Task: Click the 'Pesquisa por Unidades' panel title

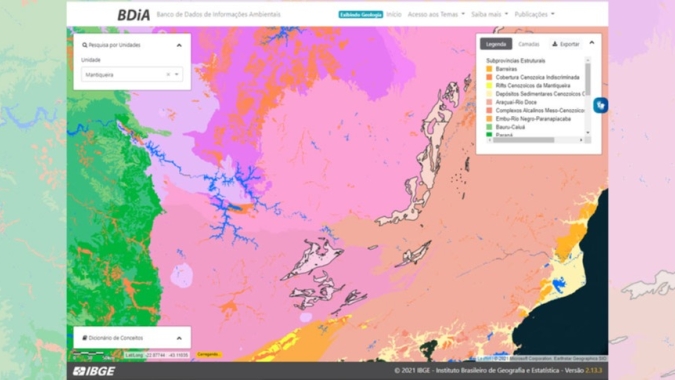Action: (115, 45)
